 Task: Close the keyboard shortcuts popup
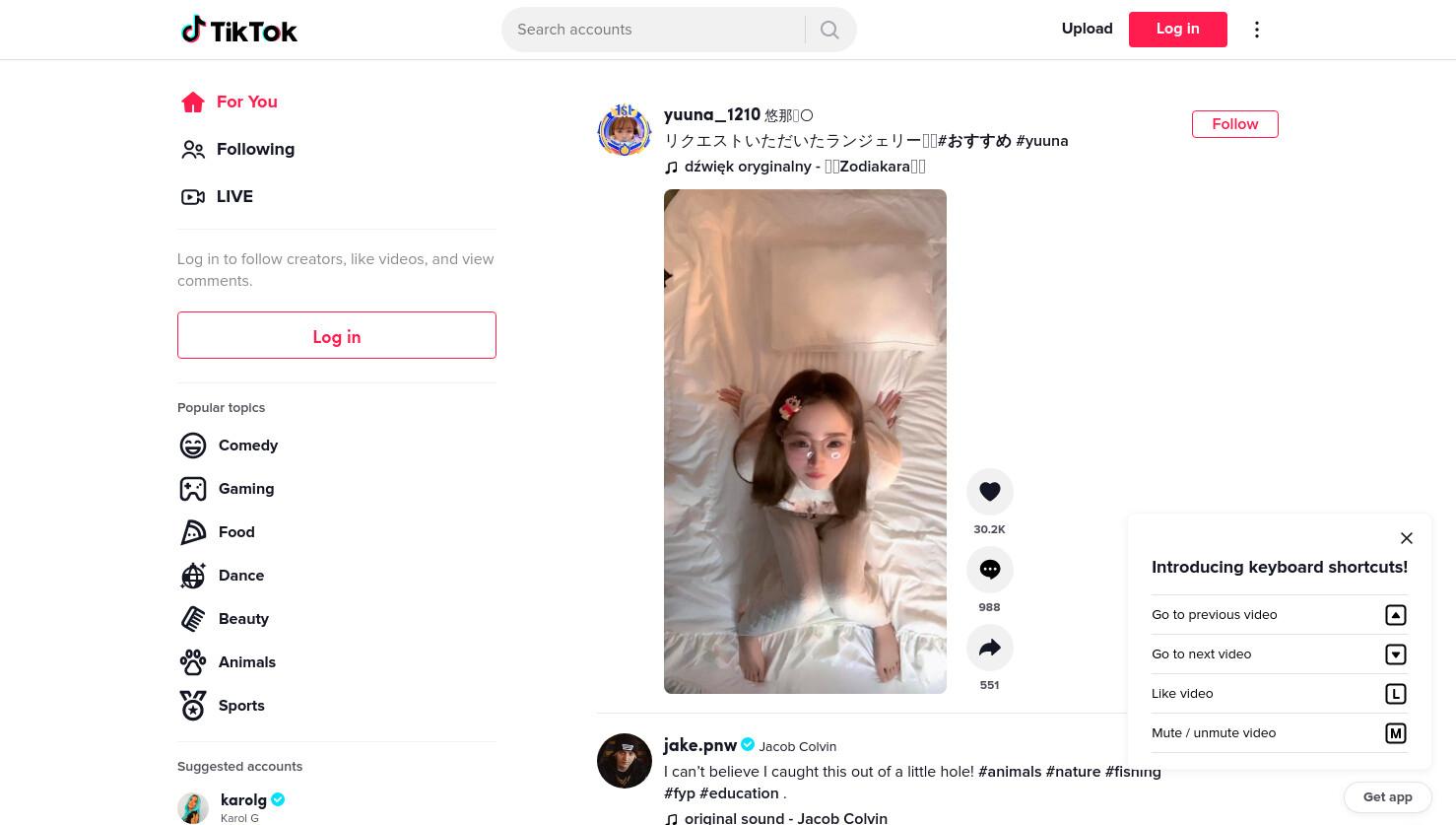(1406, 538)
